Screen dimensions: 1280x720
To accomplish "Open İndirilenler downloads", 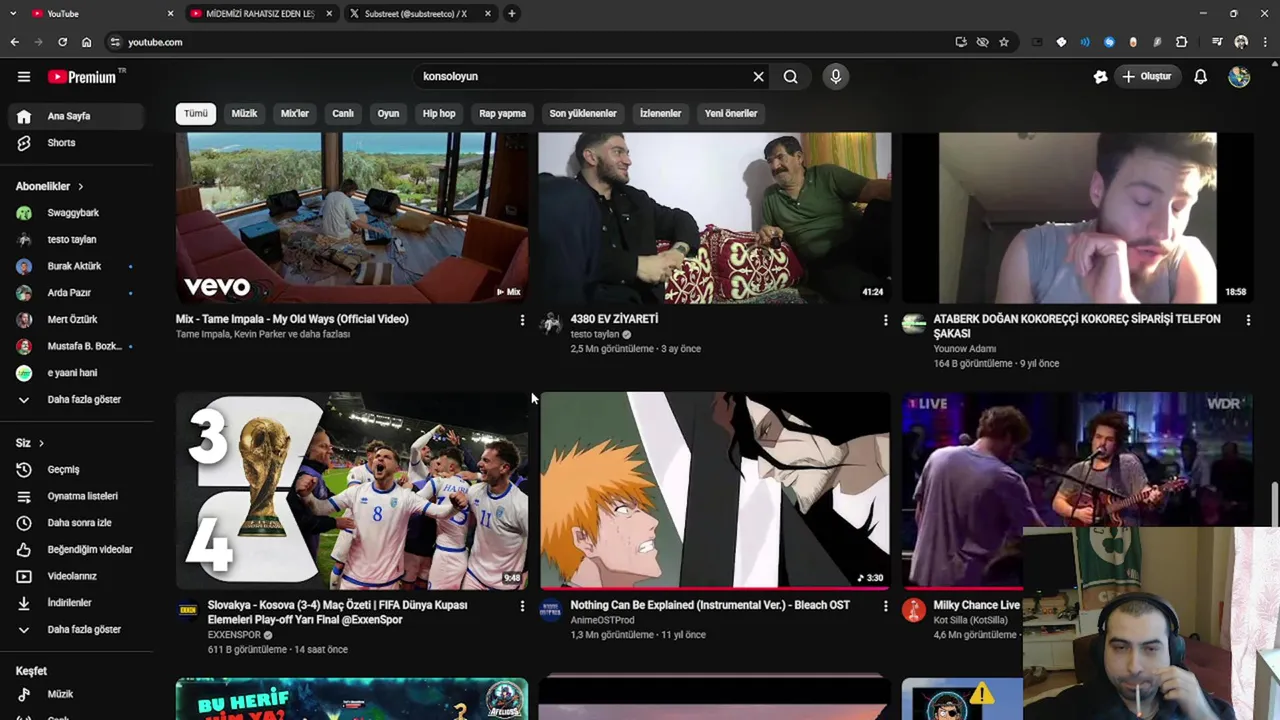I will (76, 603).
